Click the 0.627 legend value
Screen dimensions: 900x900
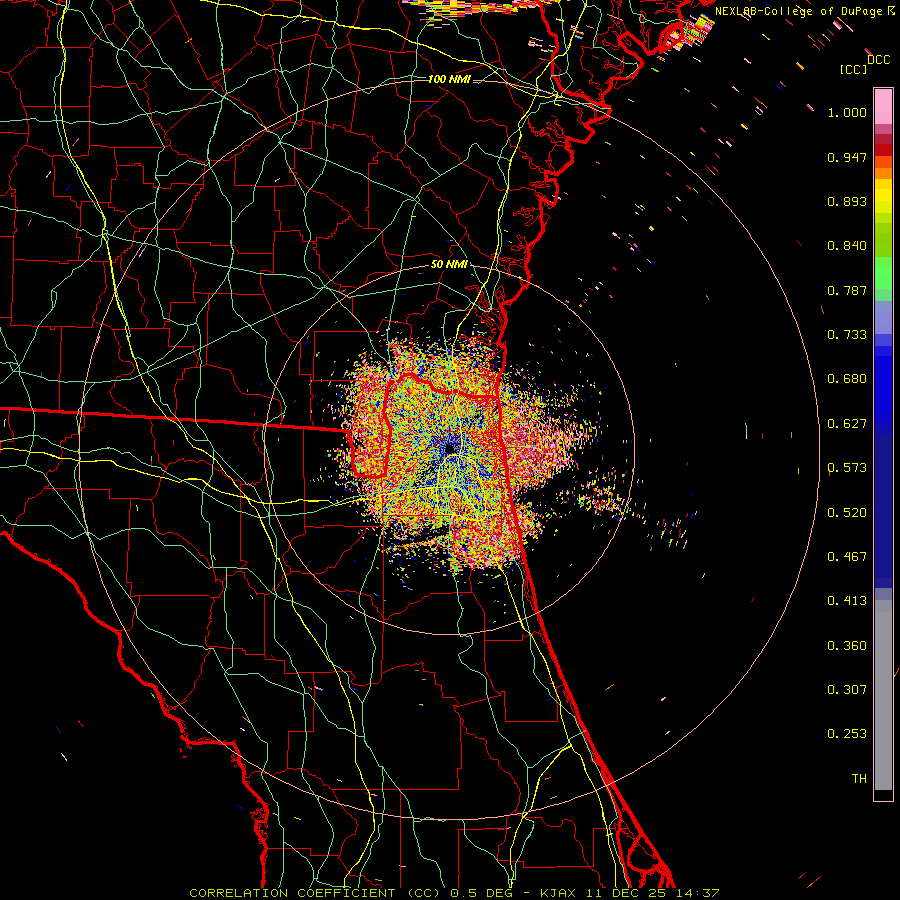(847, 424)
